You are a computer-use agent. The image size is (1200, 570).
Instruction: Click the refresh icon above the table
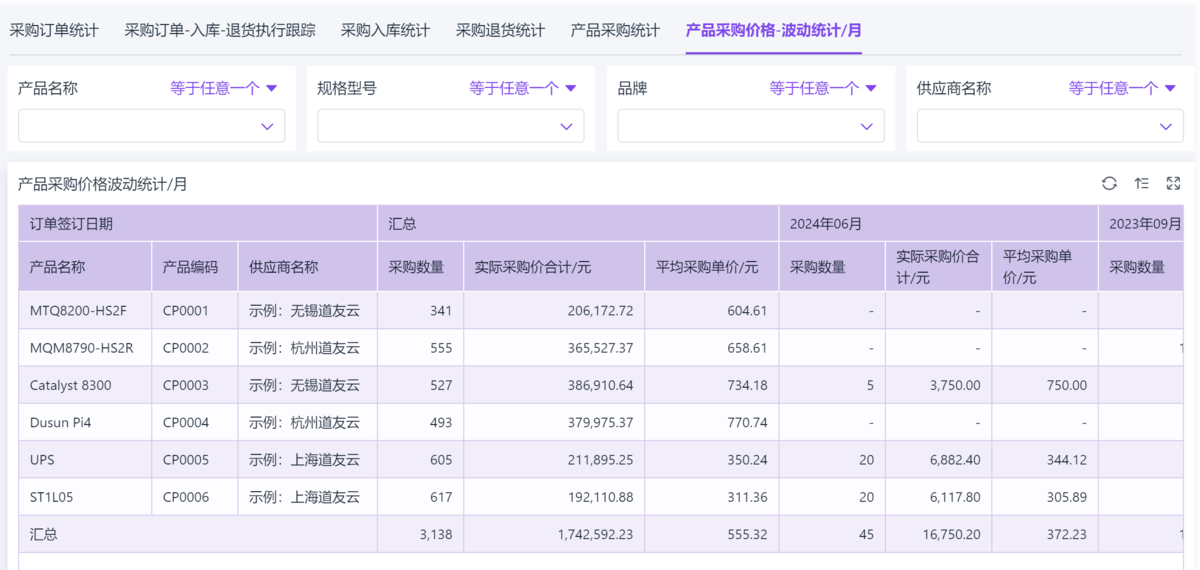coord(1109,183)
